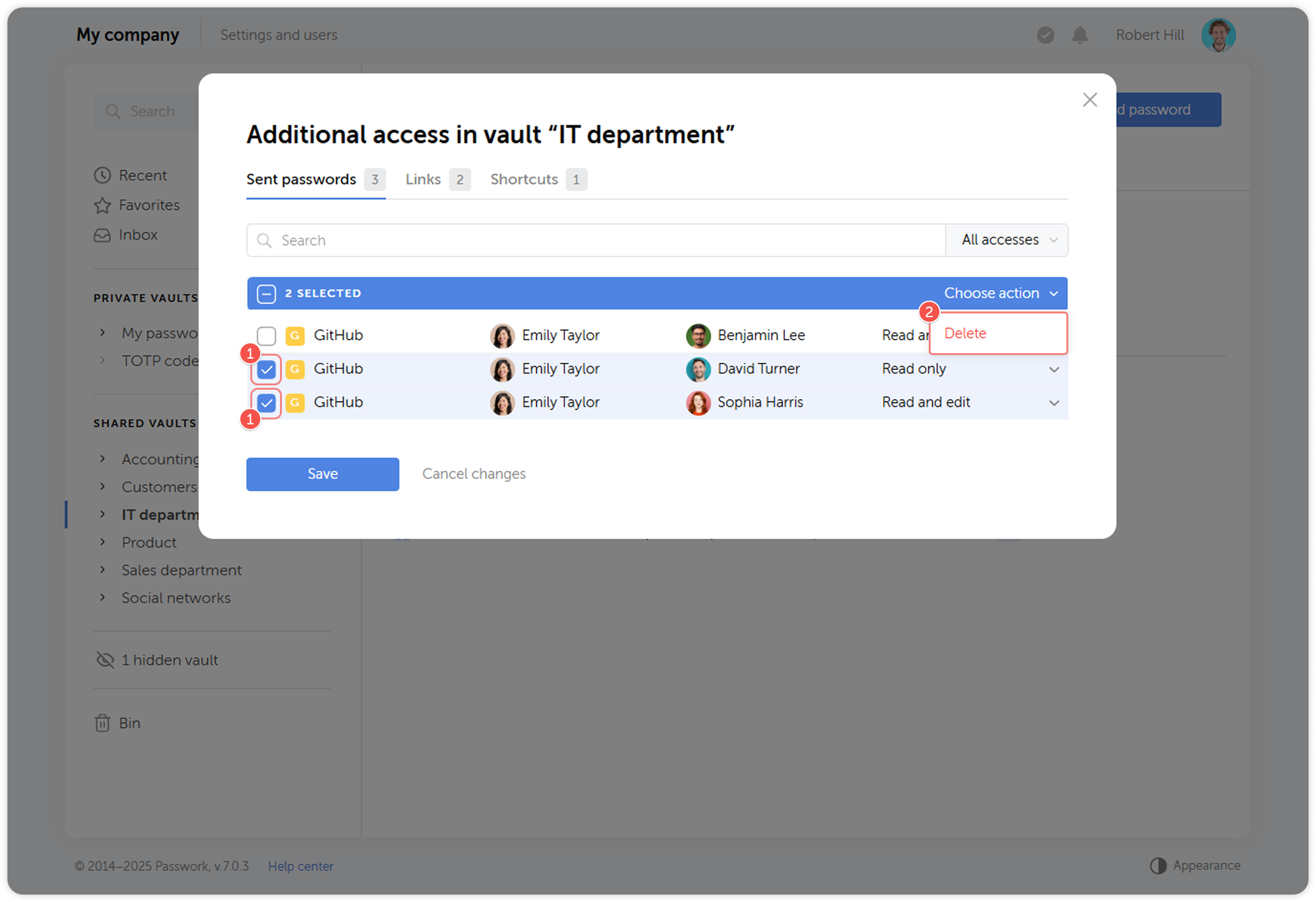Click the Appearance theme icon

1158,865
